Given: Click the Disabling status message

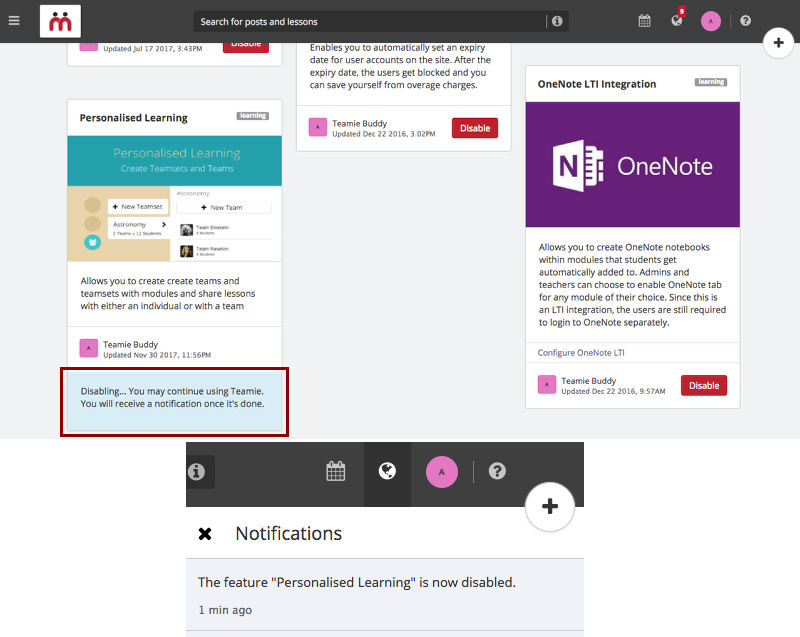Looking at the screenshot, I should (x=174, y=401).
